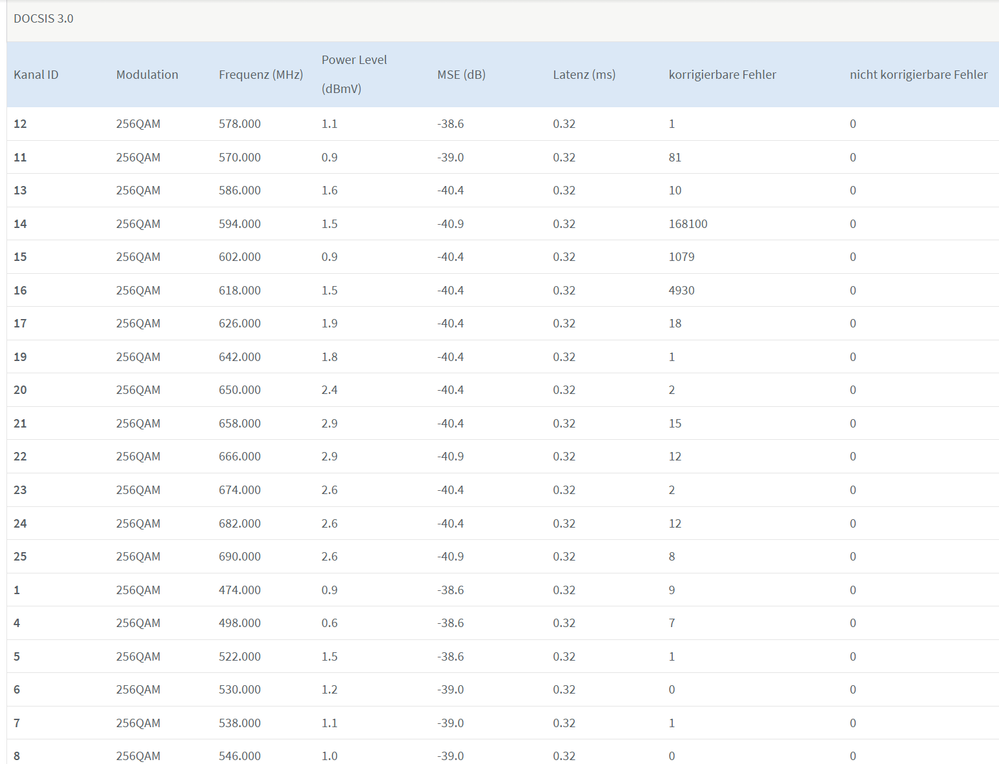Image resolution: width=999 pixels, height=764 pixels.
Task: Click the korrigierbare Fehler column header
Action: point(722,75)
